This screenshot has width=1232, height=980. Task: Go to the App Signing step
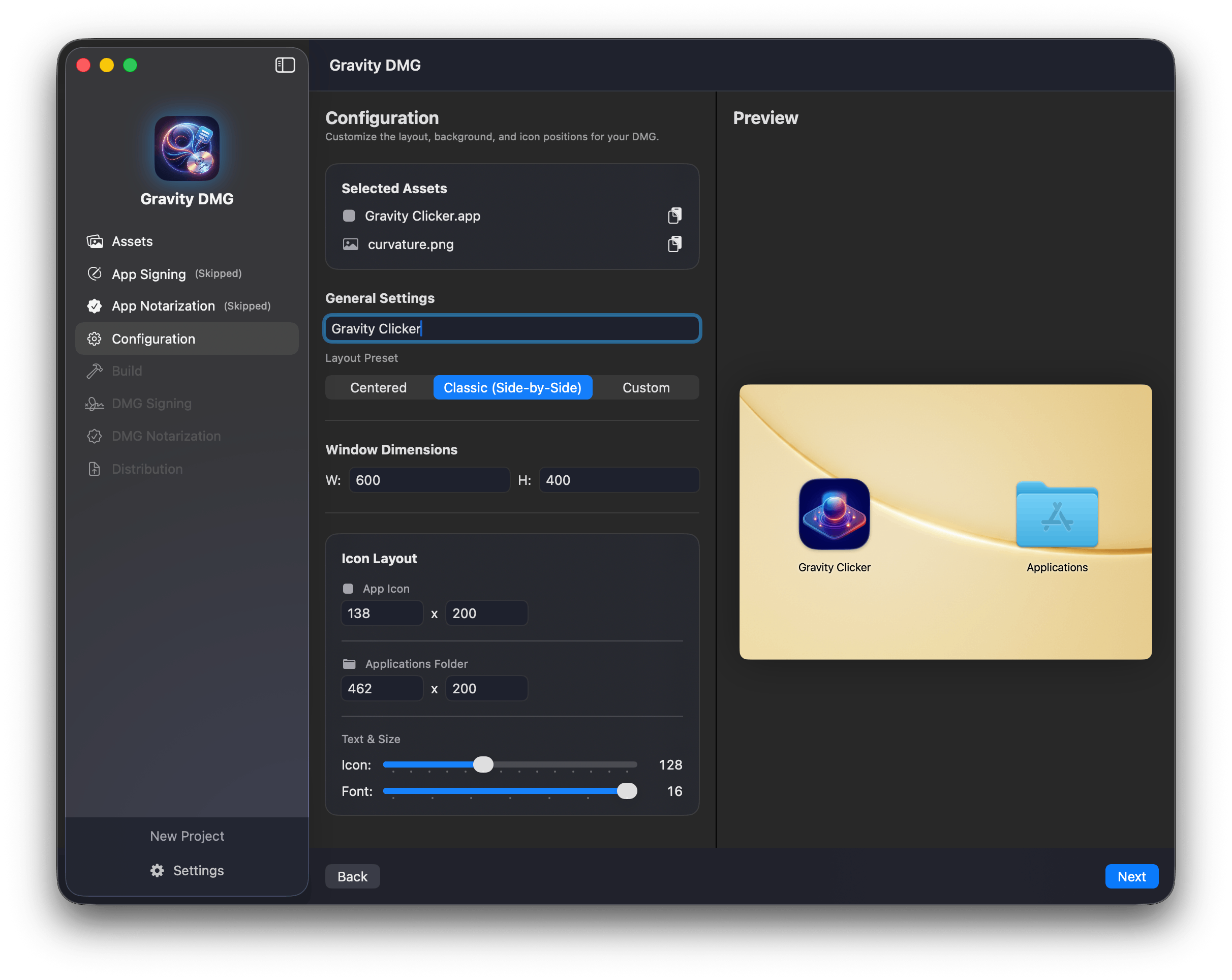pyautogui.click(x=148, y=274)
